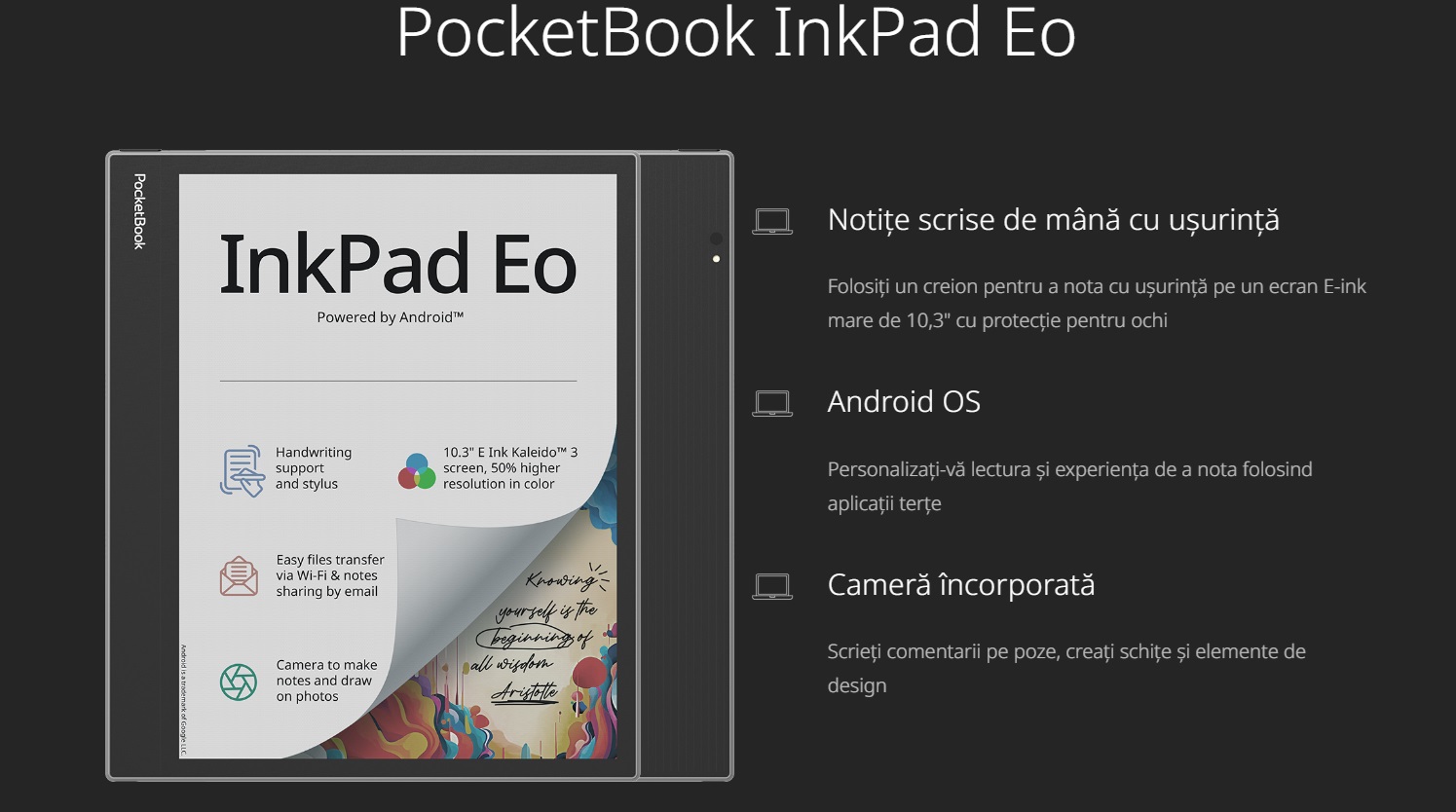Click the front camera lens on the device
The height and width of the screenshot is (812, 1456).
[716, 239]
